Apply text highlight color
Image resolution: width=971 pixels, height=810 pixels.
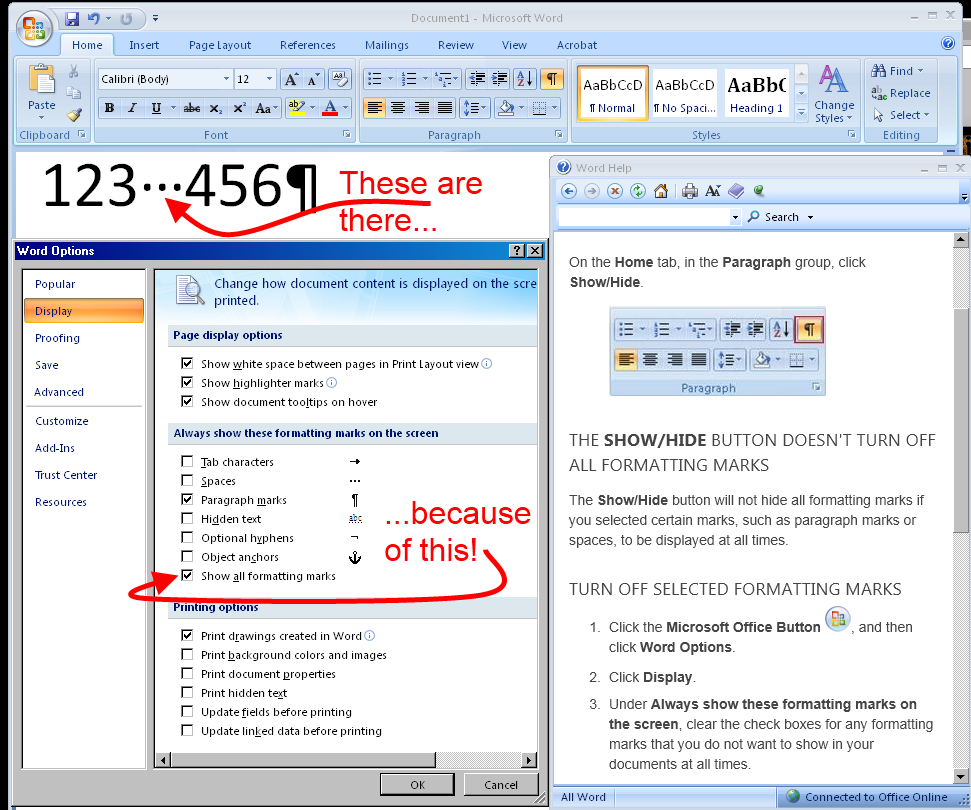(x=296, y=108)
